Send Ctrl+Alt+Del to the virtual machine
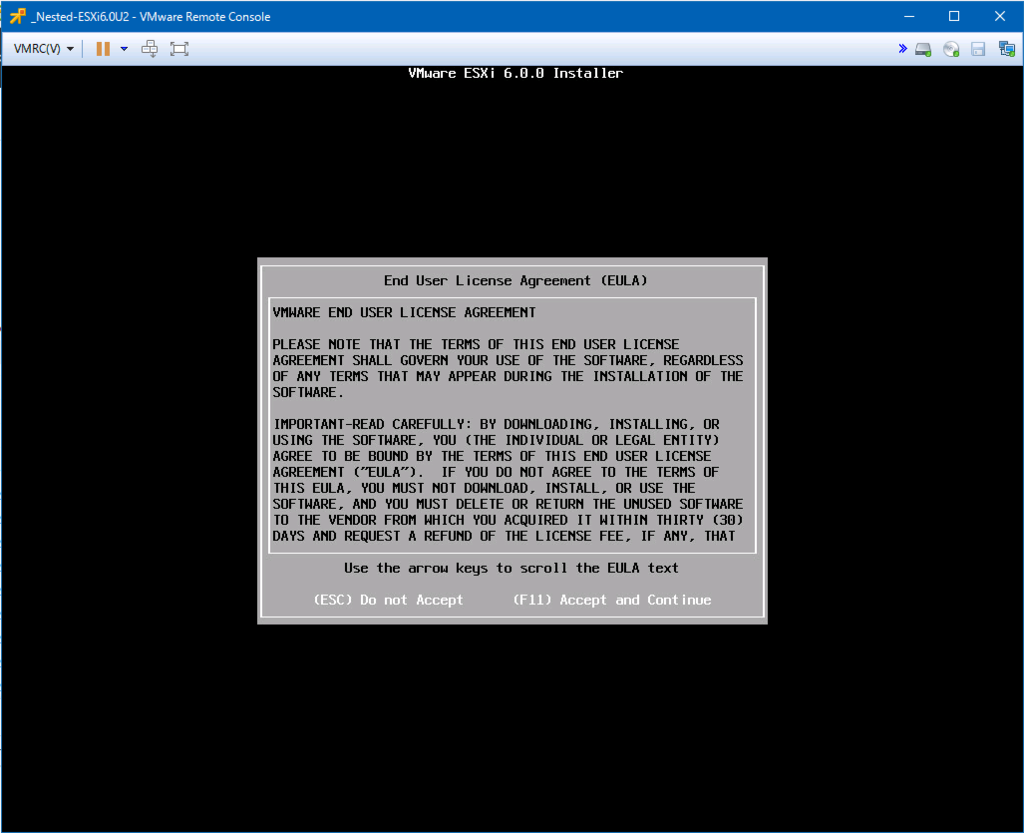The width and height of the screenshot is (1024, 833). (x=150, y=49)
